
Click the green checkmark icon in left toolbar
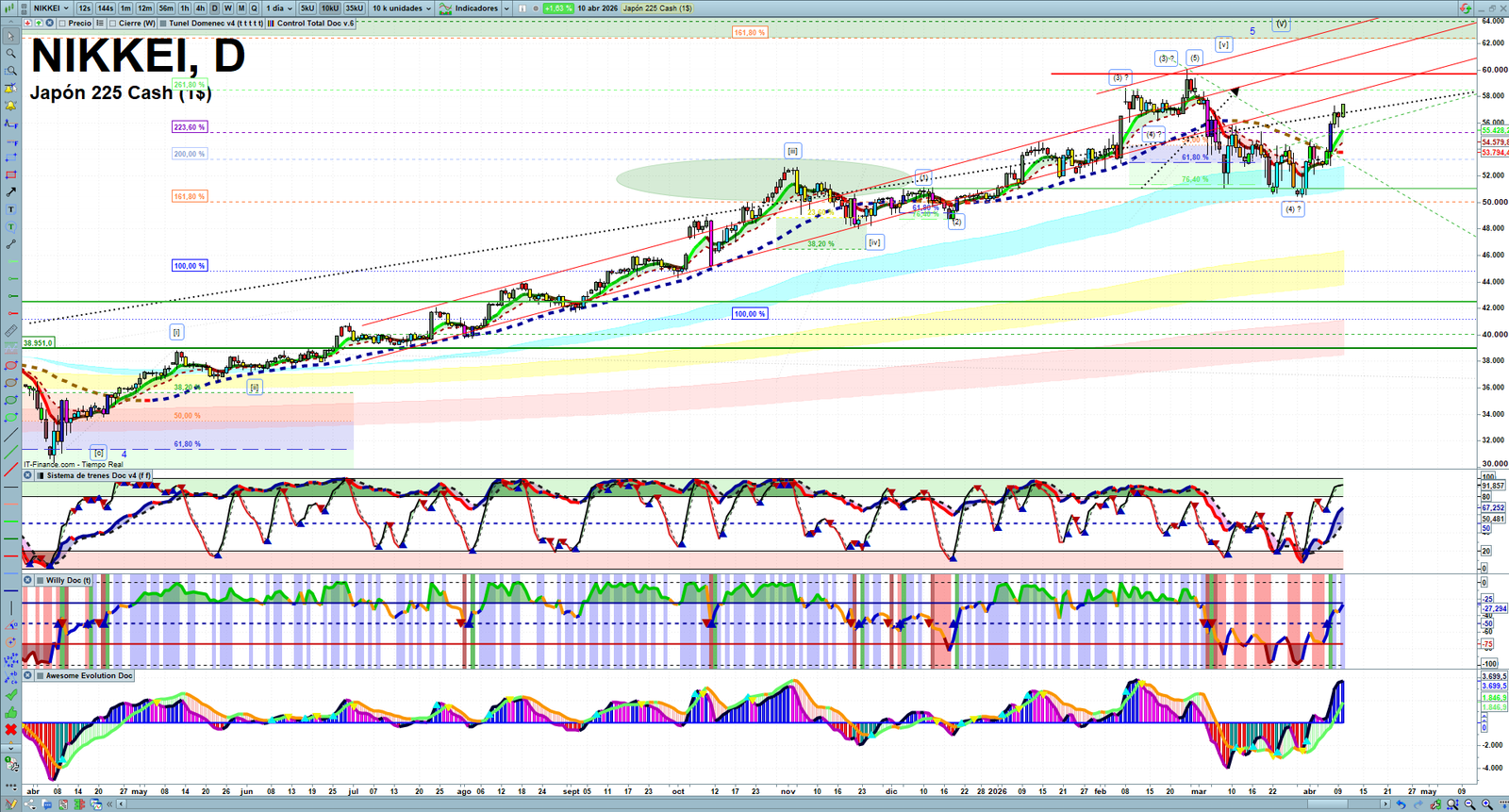click(x=10, y=695)
